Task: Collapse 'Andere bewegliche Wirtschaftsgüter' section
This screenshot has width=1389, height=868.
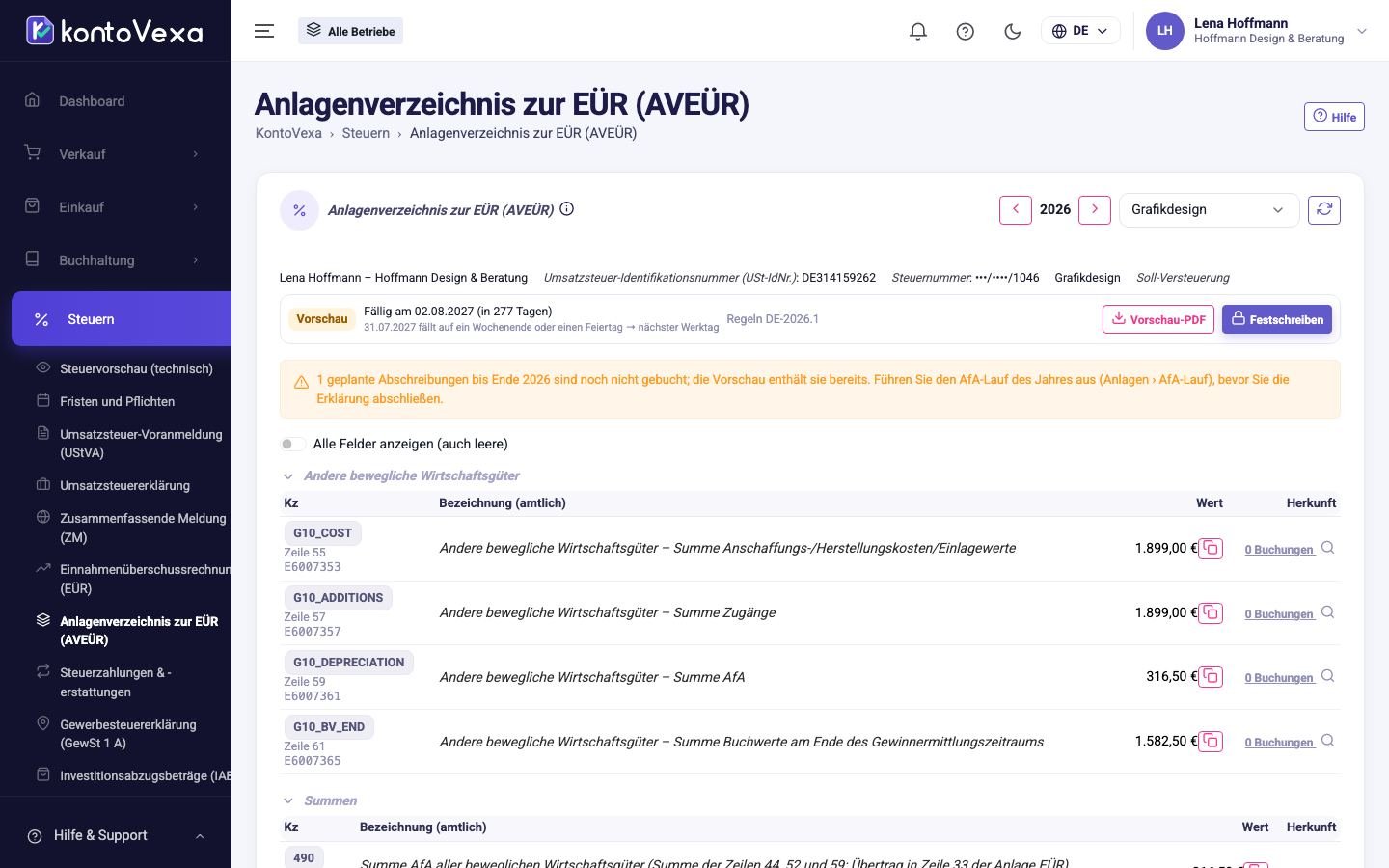Action: pos(287,476)
